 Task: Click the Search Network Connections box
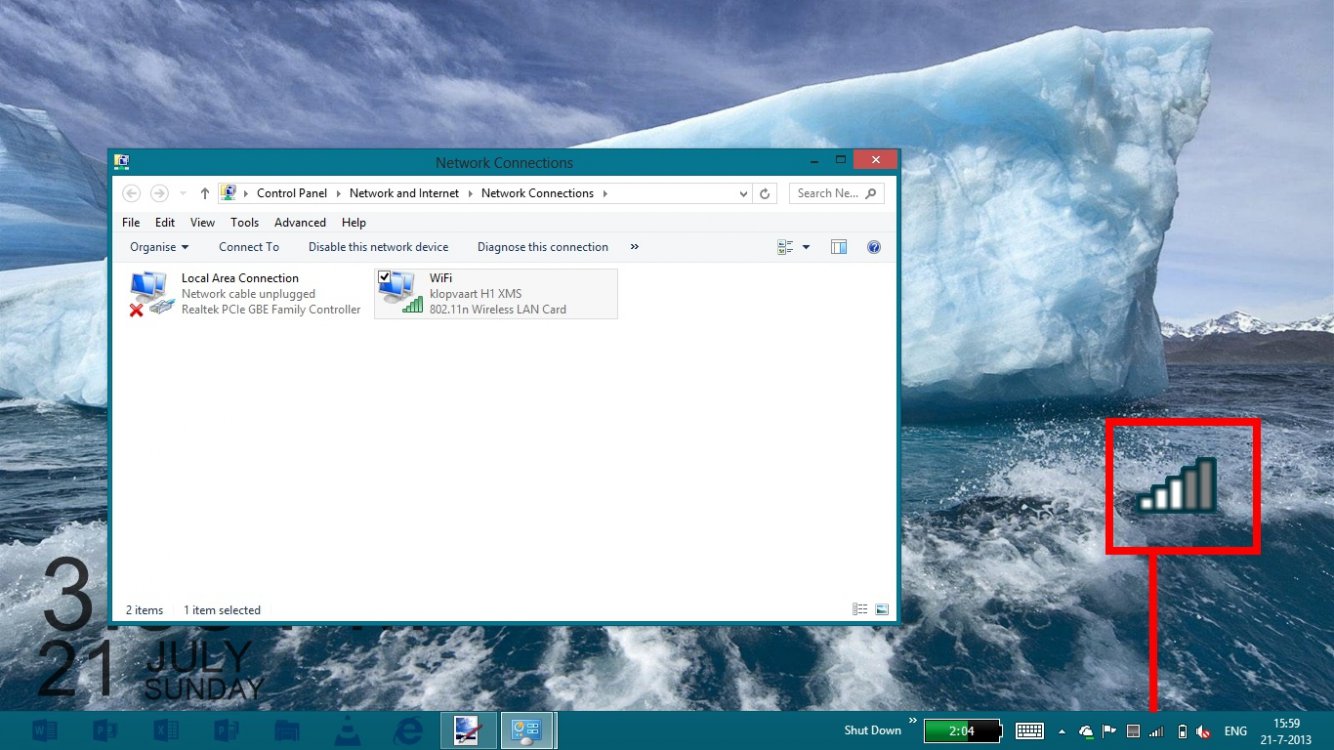pos(836,193)
